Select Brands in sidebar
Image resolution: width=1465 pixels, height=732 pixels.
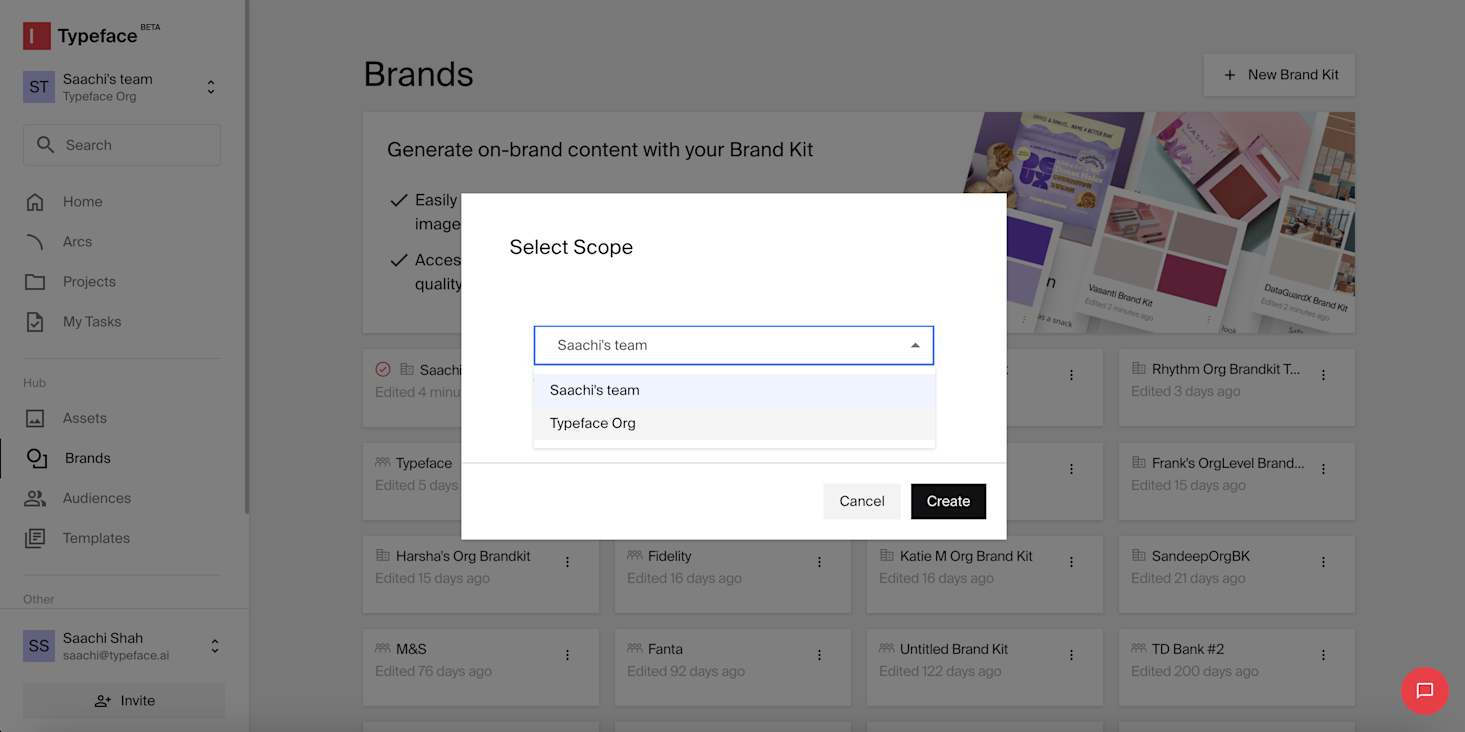point(88,458)
